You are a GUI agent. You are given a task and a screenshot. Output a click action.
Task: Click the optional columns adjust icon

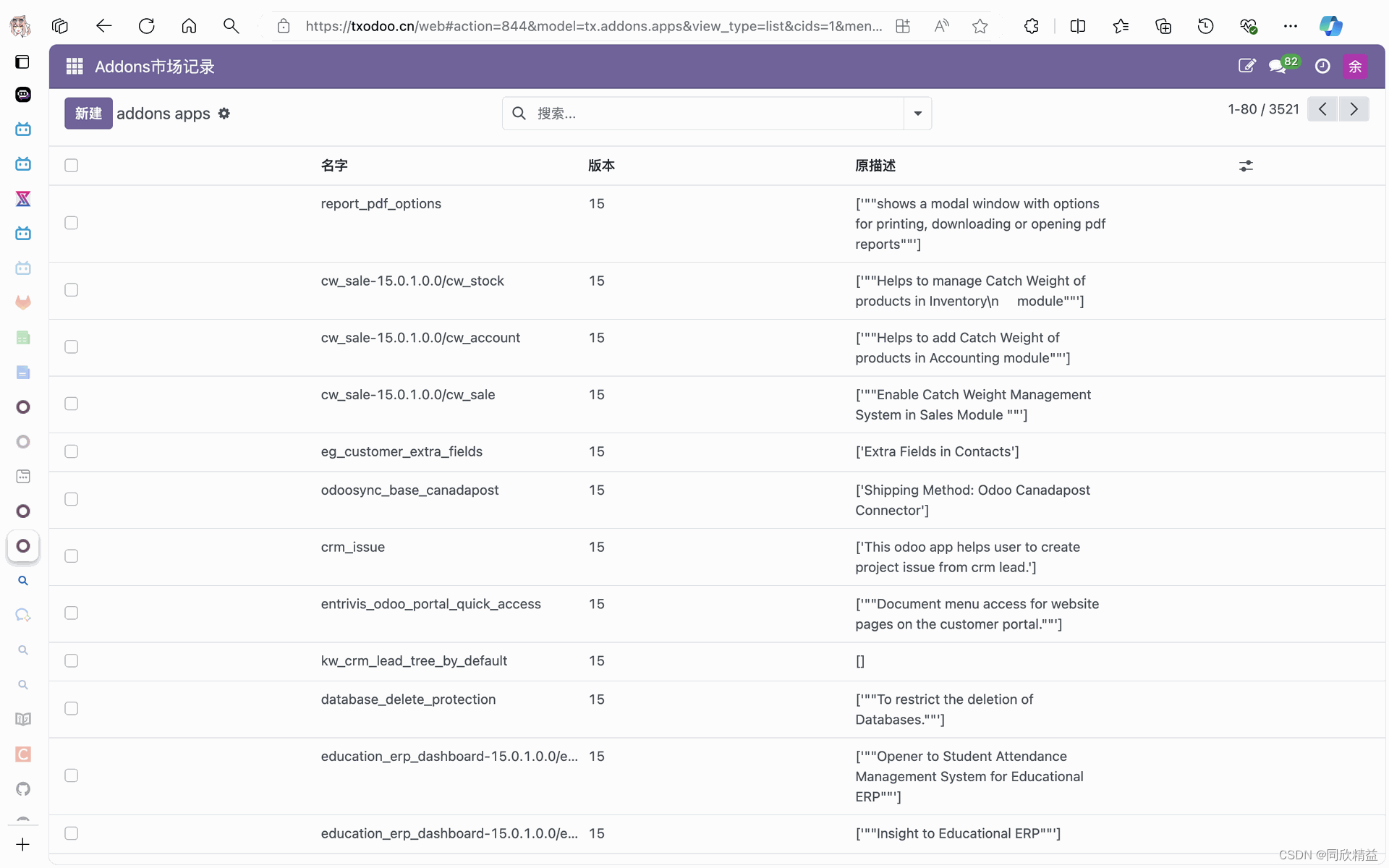(1246, 166)
